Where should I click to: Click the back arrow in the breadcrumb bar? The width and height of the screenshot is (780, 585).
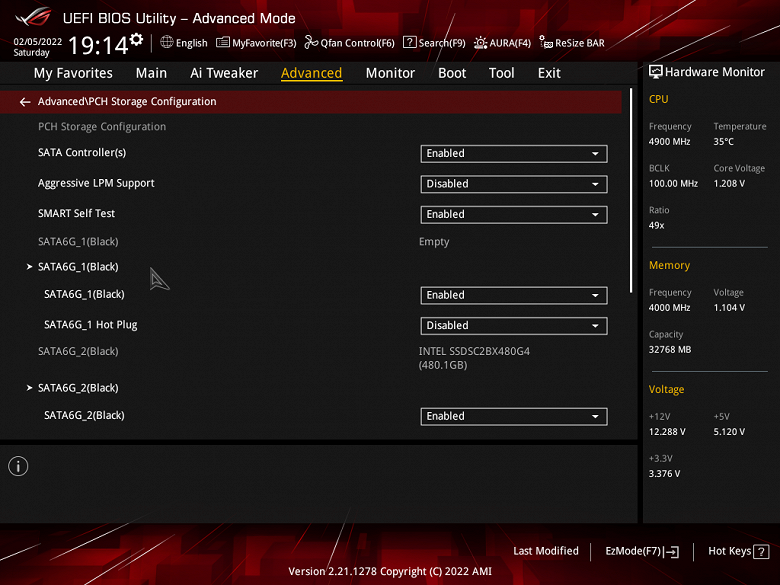pyautogui.click(x=25, y=102)
